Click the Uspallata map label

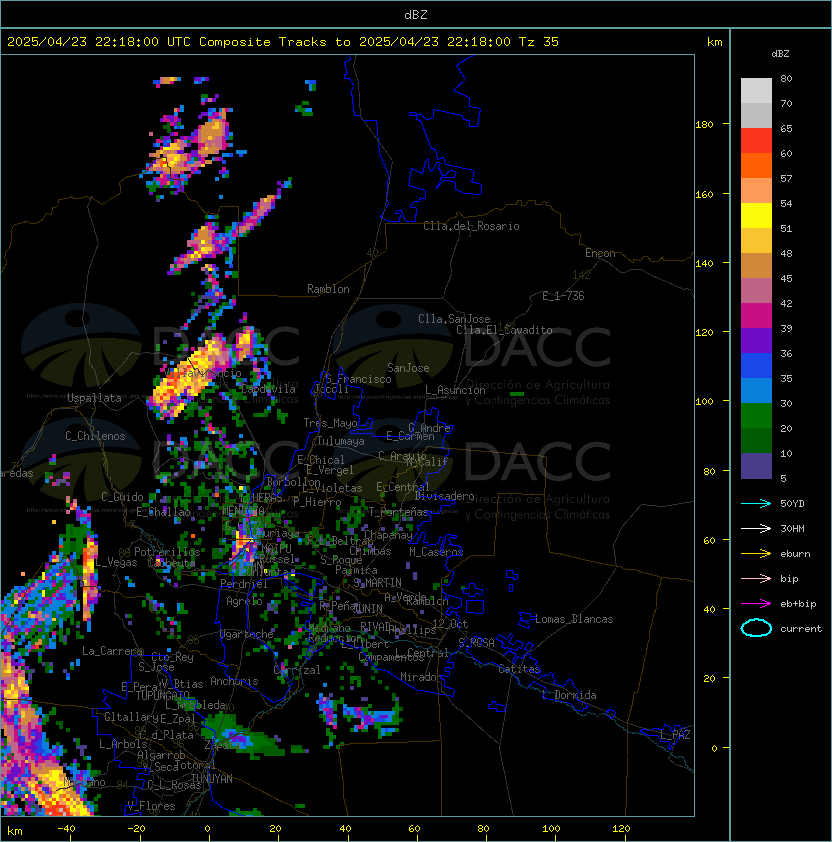94,398
